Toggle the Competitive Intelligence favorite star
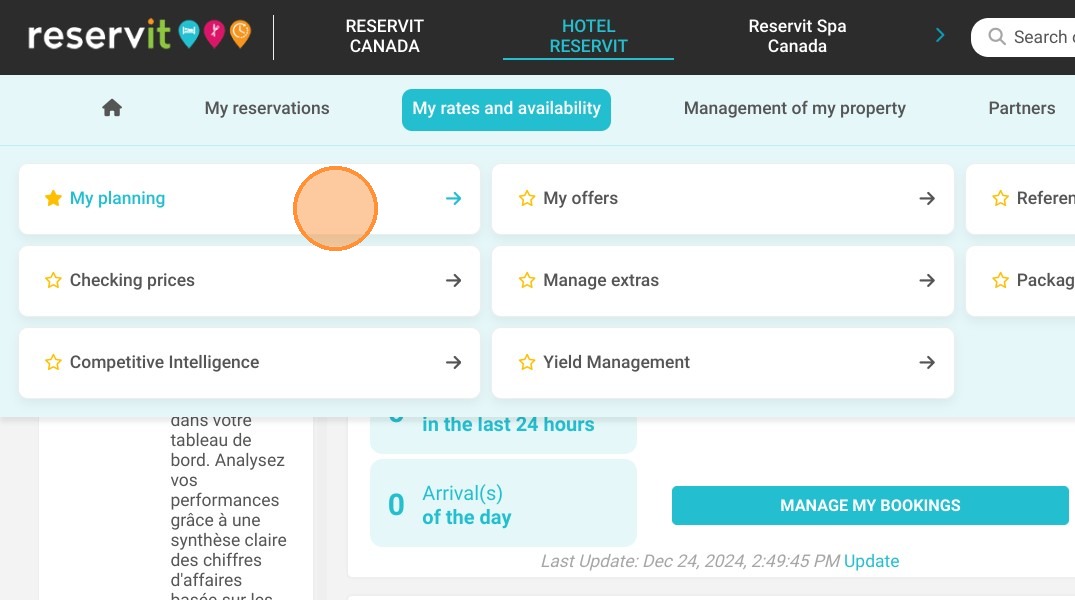 coord(53,362)
